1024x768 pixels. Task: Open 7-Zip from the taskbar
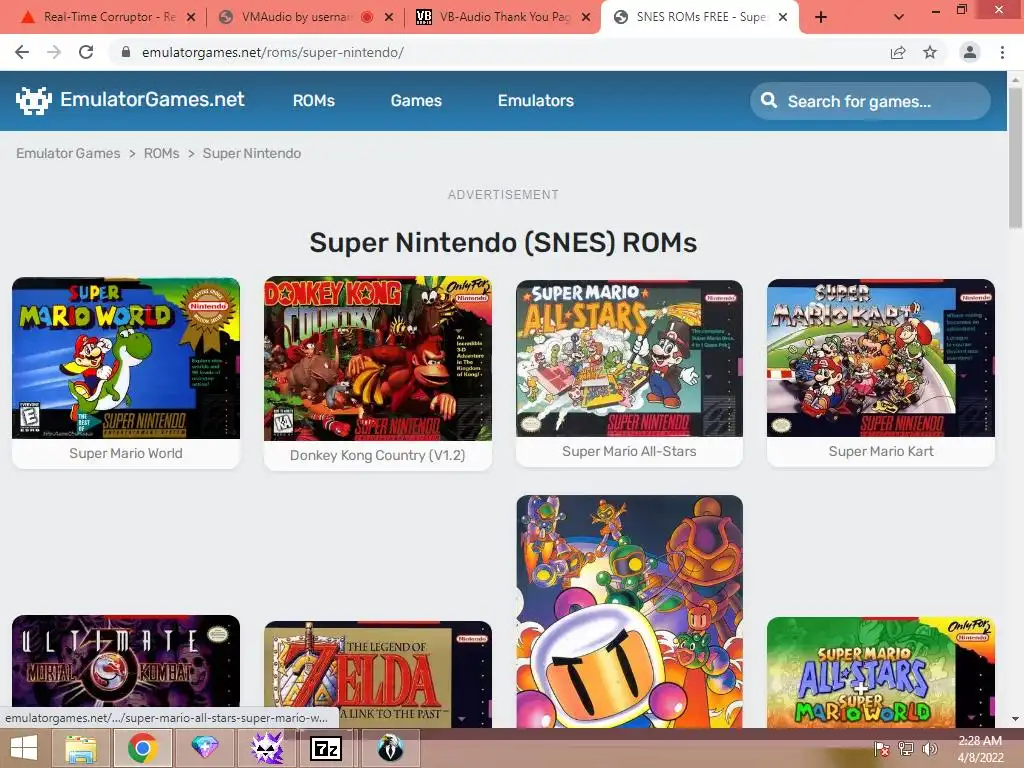point(326,748)
